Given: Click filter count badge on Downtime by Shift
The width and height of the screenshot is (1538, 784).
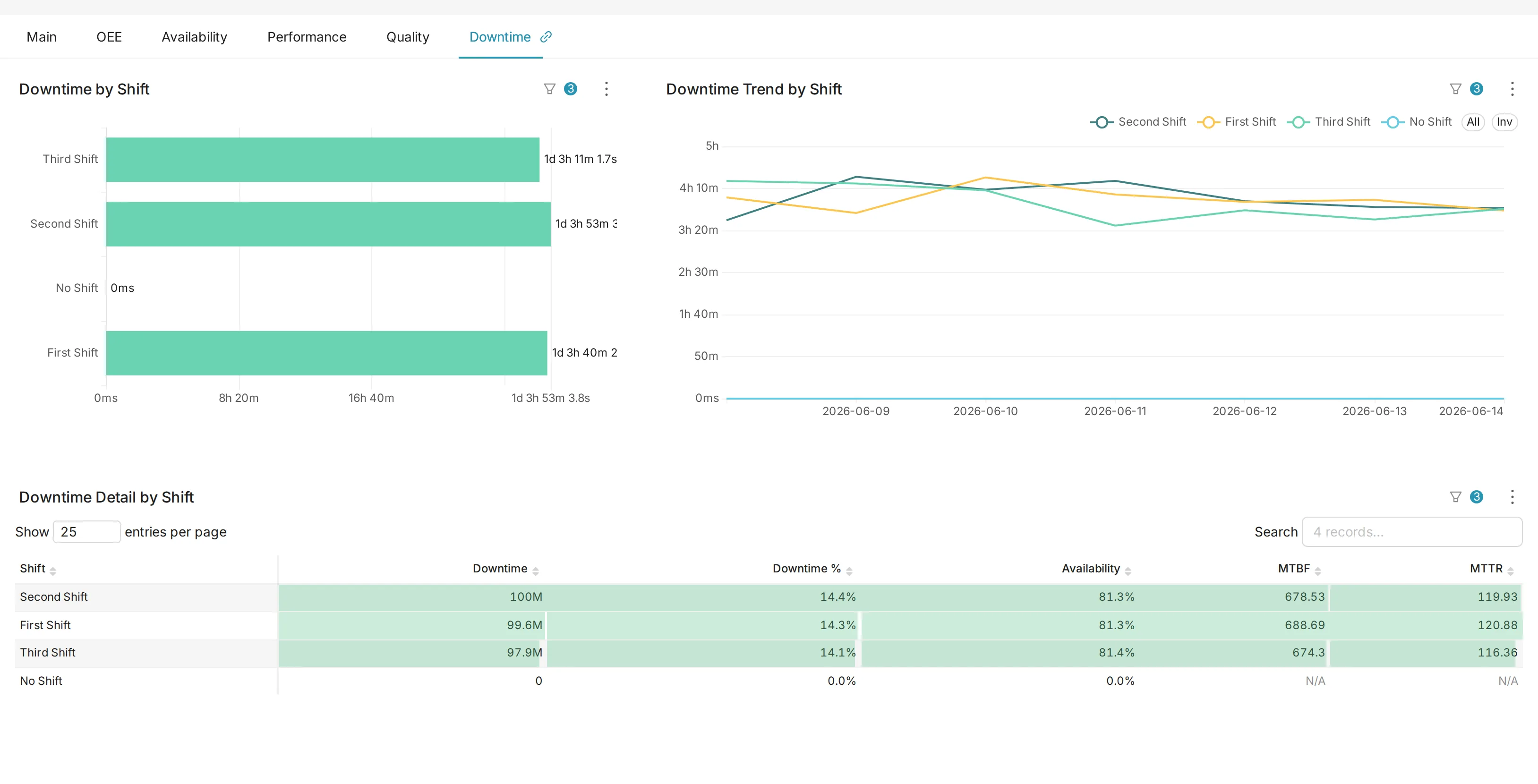Looking at the screenshot, I should pos(570,89).
